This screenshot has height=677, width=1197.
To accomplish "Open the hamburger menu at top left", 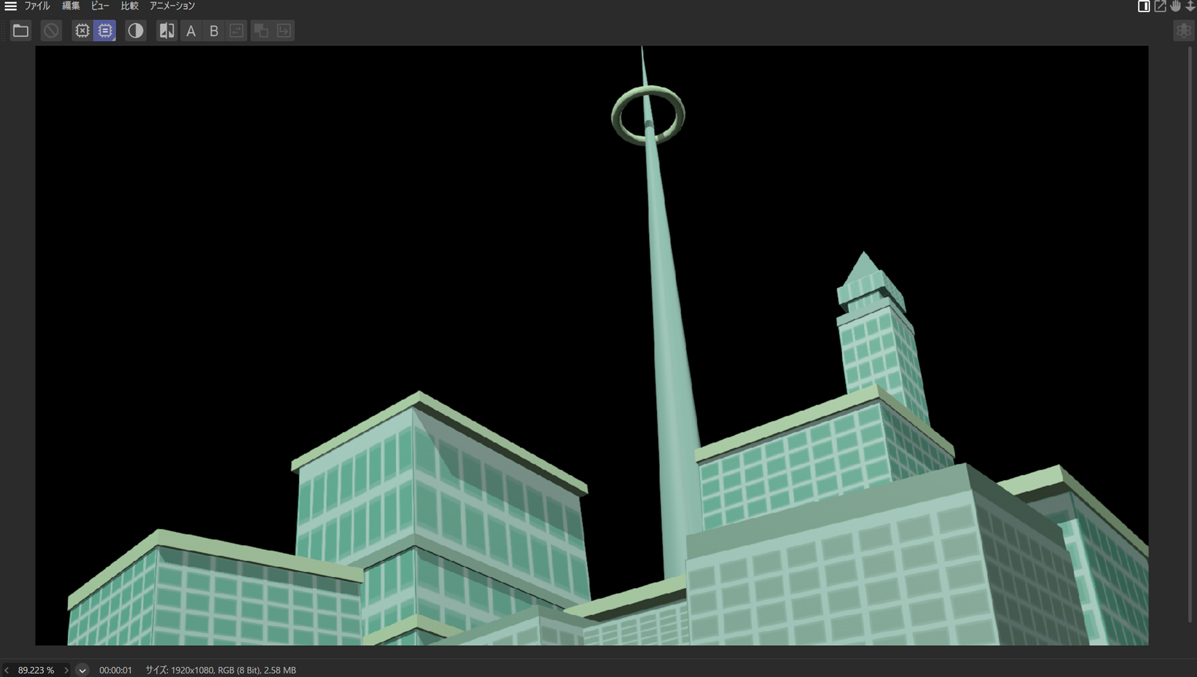I will click(x=10, y=6).
